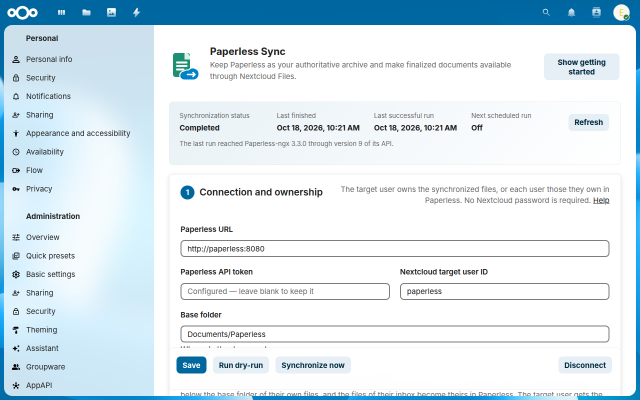The width and height of the screenshot is (640, 400).
Task: Click the bell icon beside Notifications
Action: (x=16, y=96)
